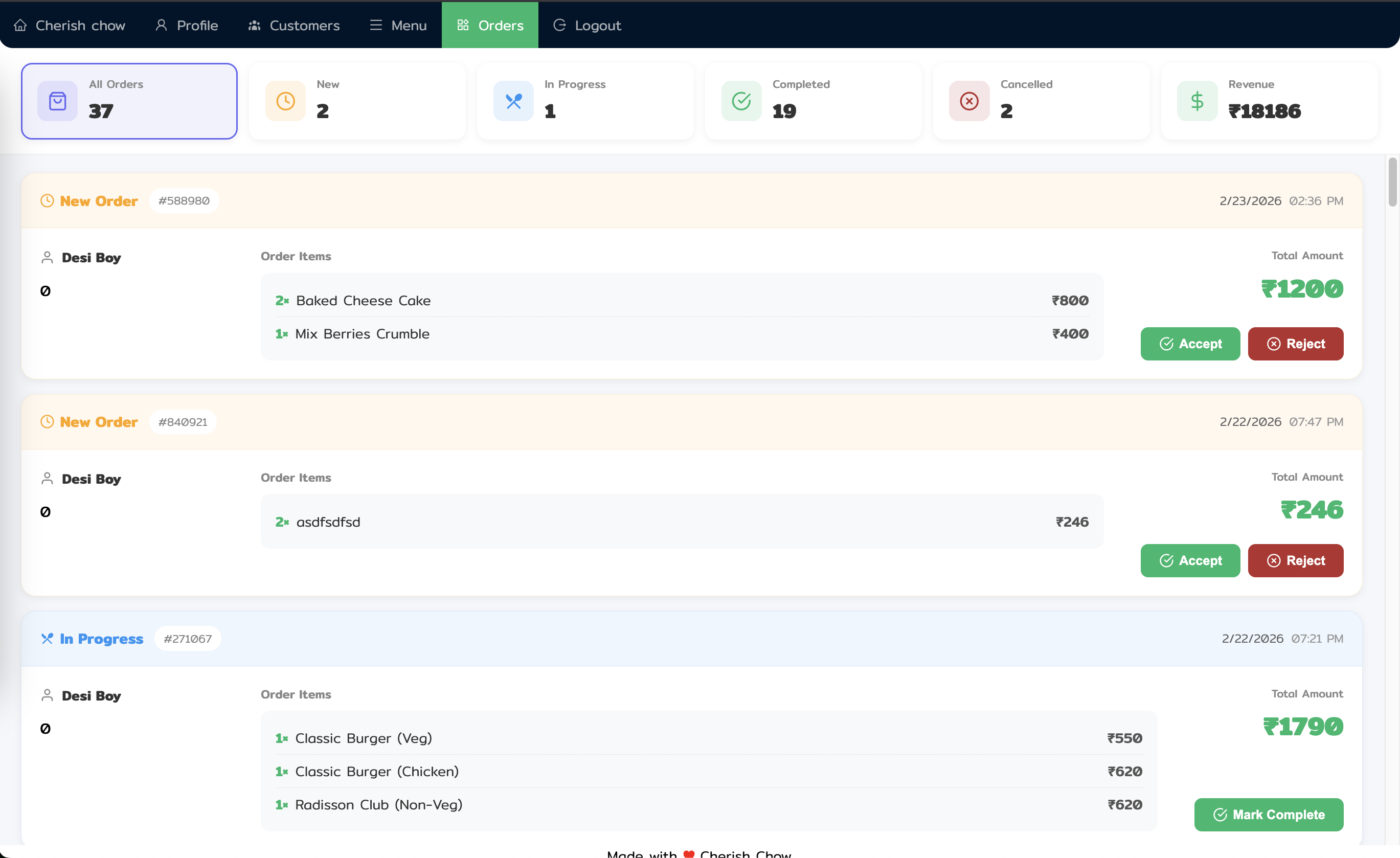
Task: Accept order #588980
Action: tap(1190, 344)
